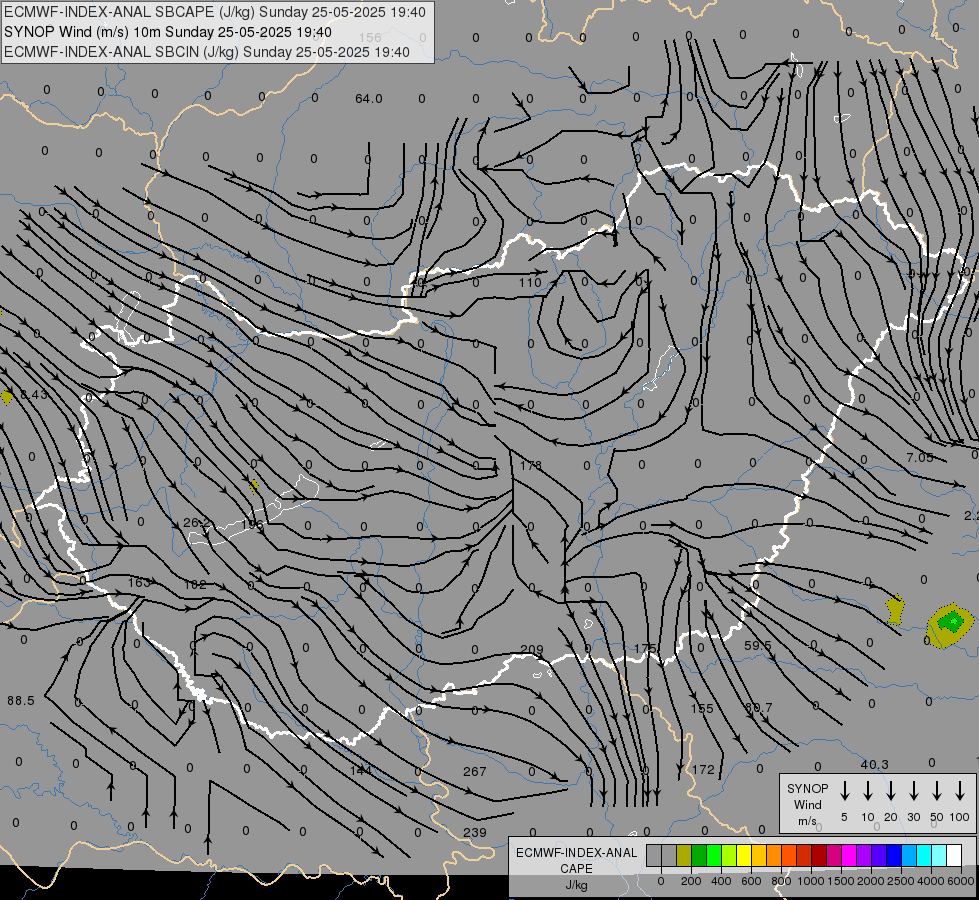The height and width of the screenshot is (900, 979).
Task: Click the J/kg unit label in legend
Action: point(576,885)
